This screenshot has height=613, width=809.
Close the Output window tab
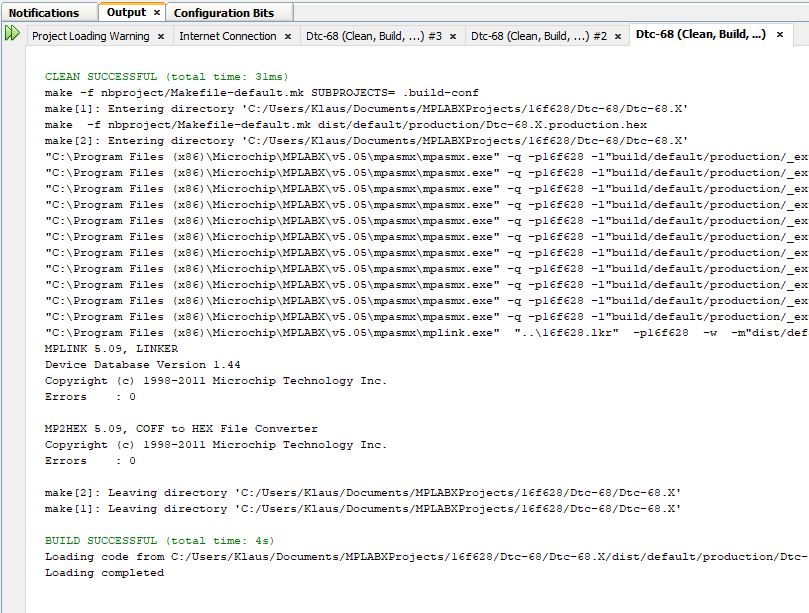click(157, 13)
